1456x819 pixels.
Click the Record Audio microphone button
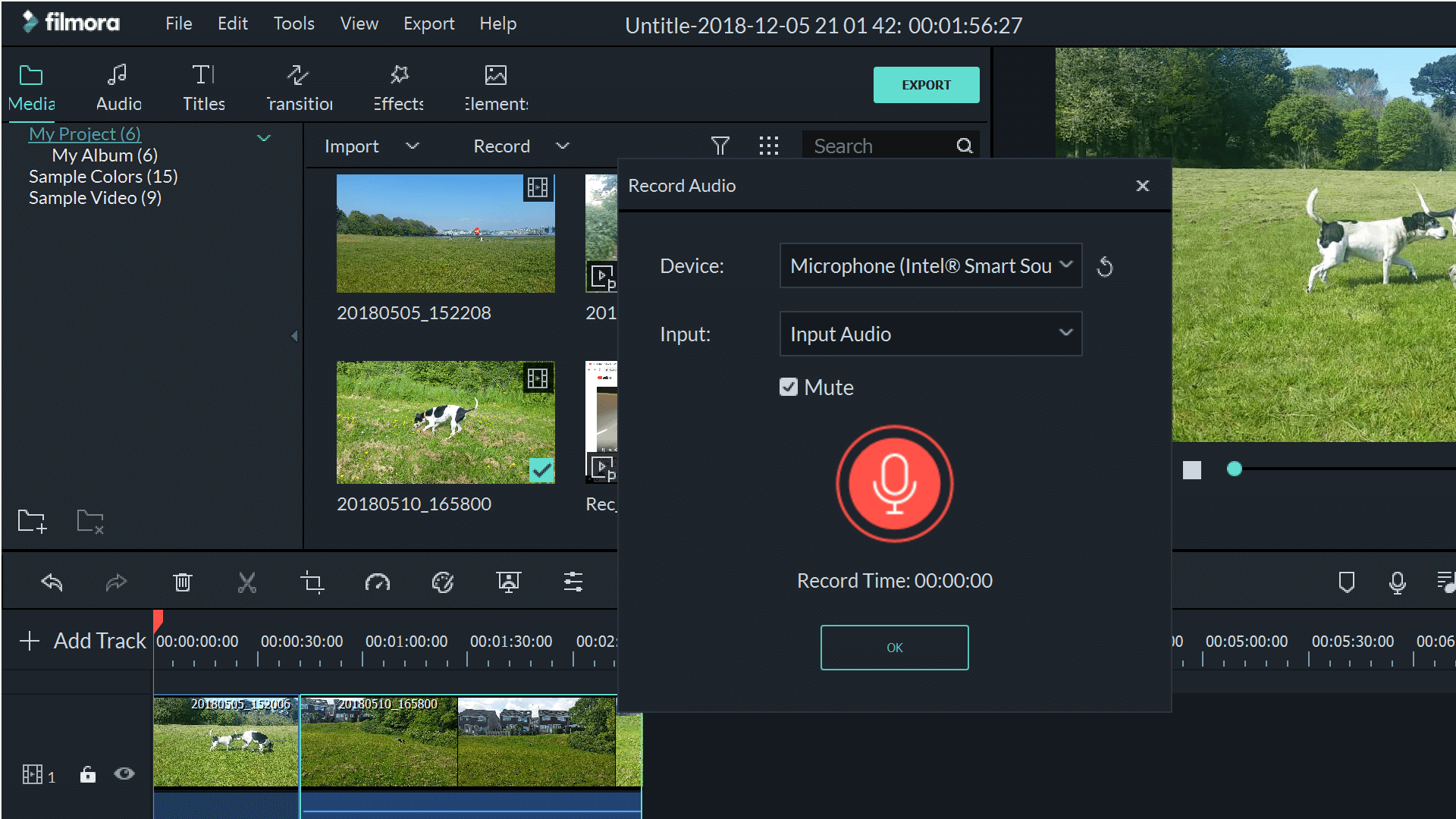893,484
